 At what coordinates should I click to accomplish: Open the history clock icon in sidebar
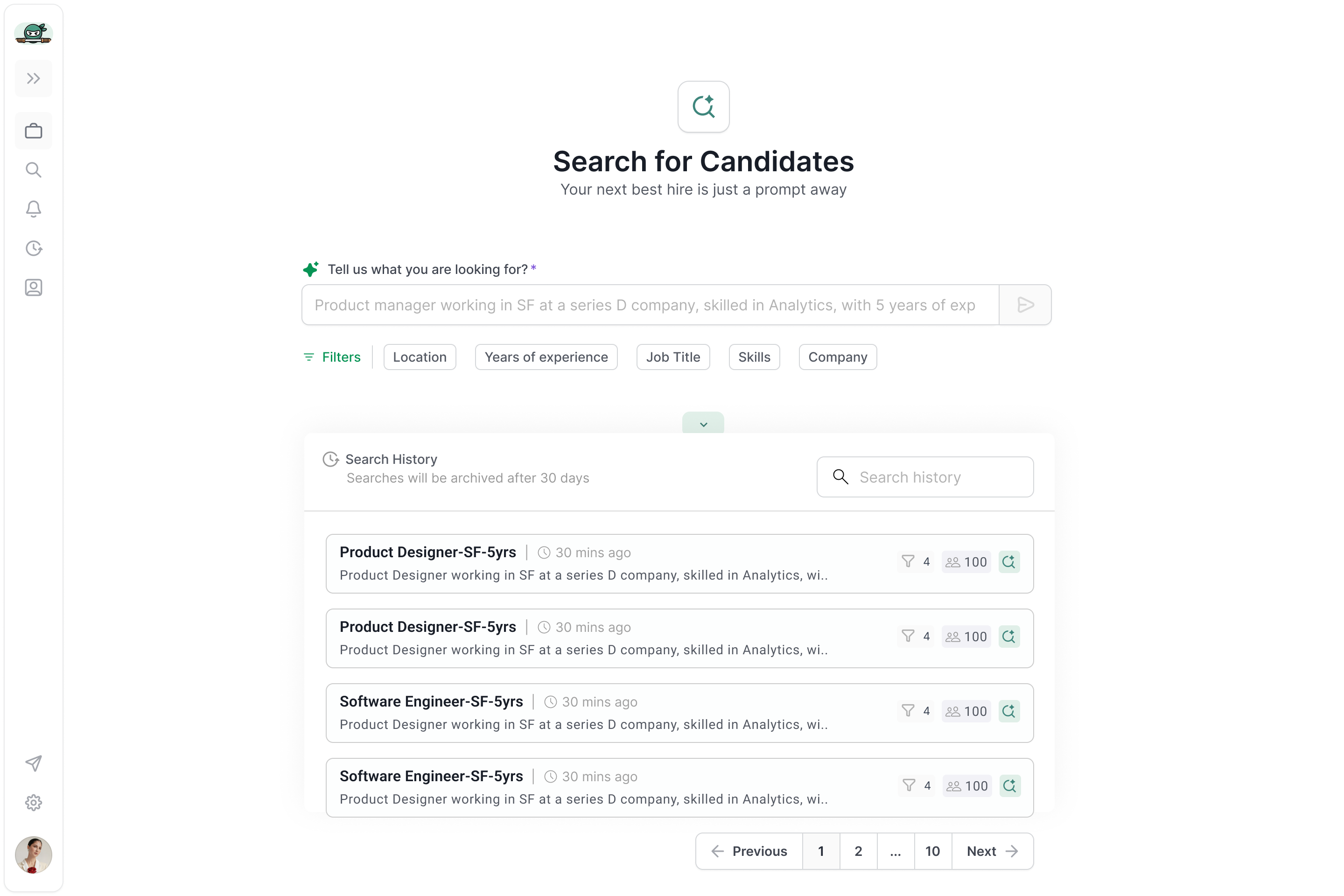[33, 248]
